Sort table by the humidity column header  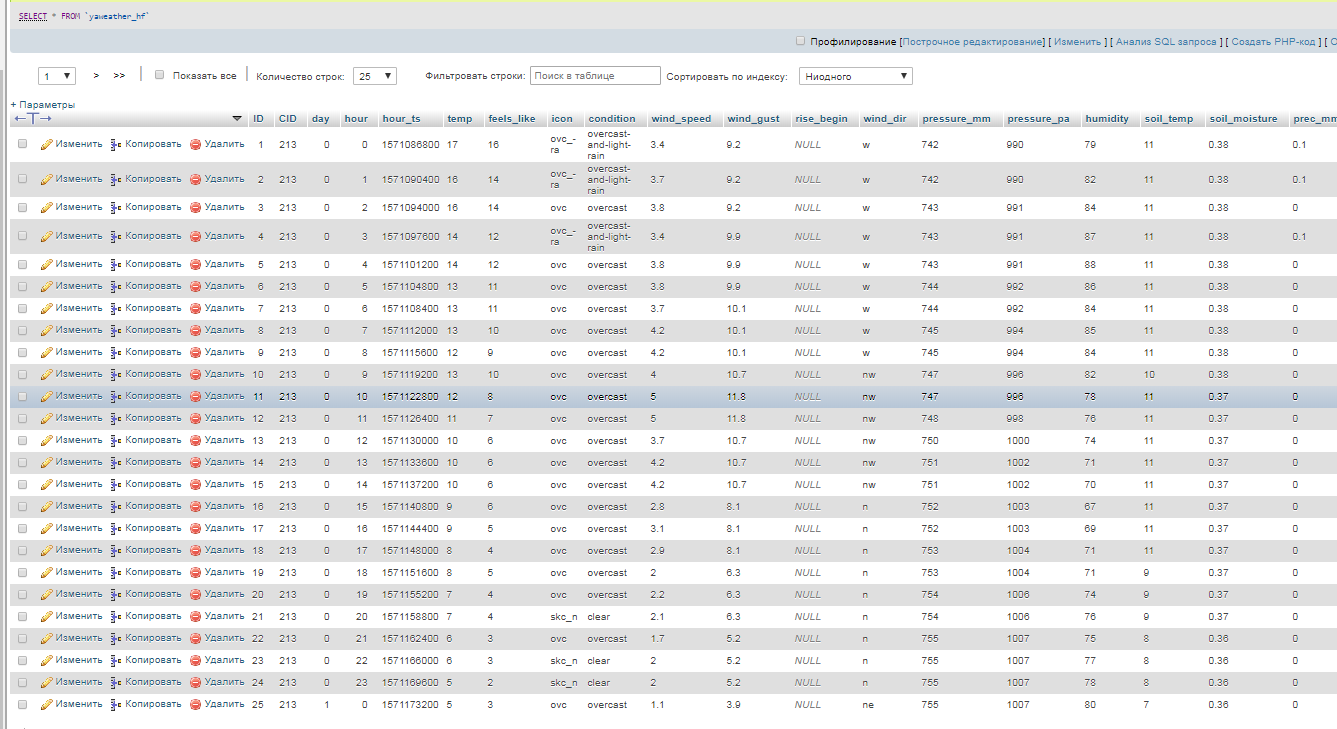[1106, 119]
